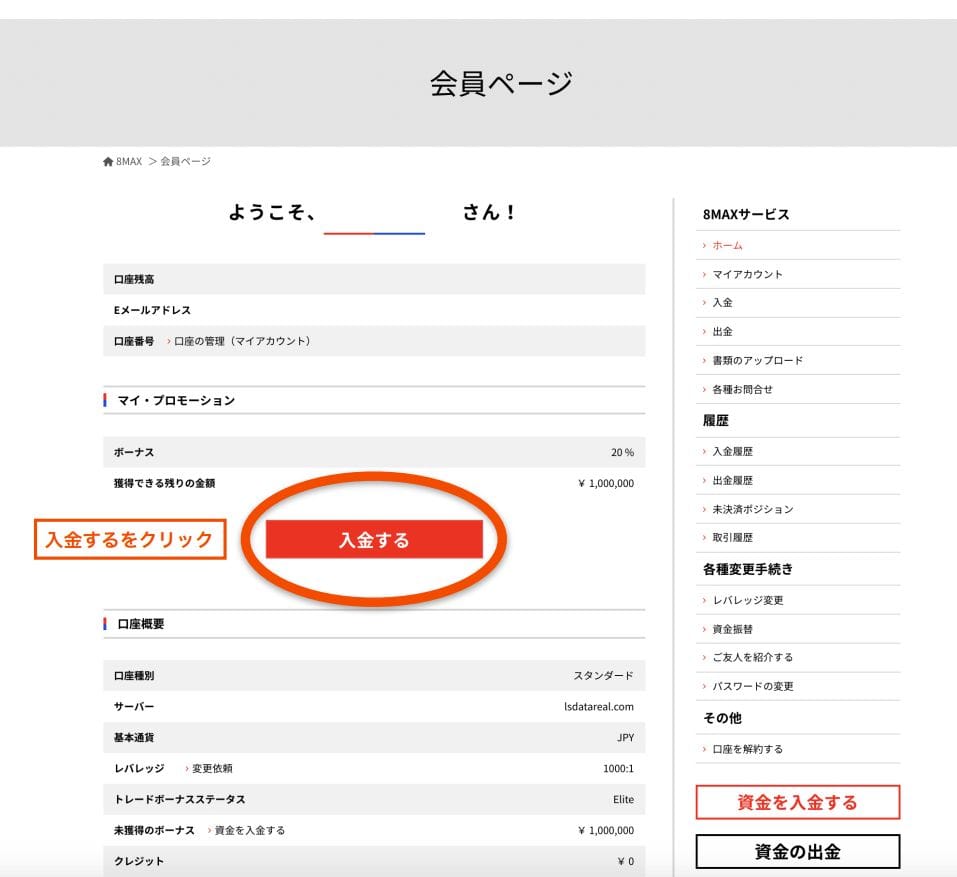Click the home icon in breadcrumb

pos(108,161)
